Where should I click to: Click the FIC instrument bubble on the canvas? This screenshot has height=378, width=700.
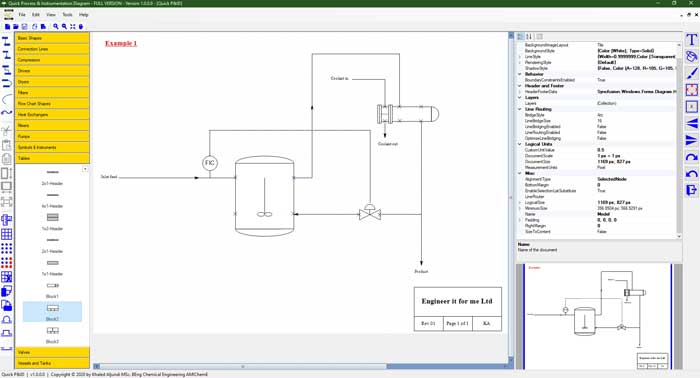tap(209, 163)
